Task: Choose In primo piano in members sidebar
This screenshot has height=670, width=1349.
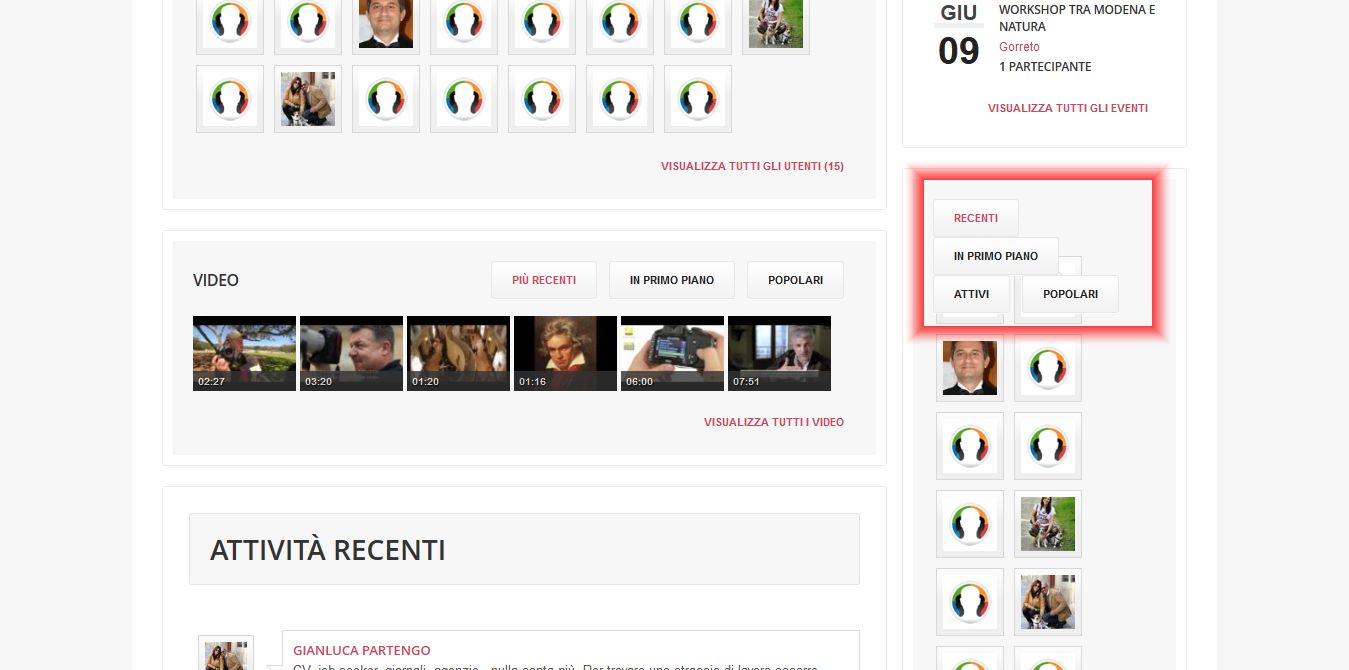Action: pyautogui.click(x=996, y=256)
